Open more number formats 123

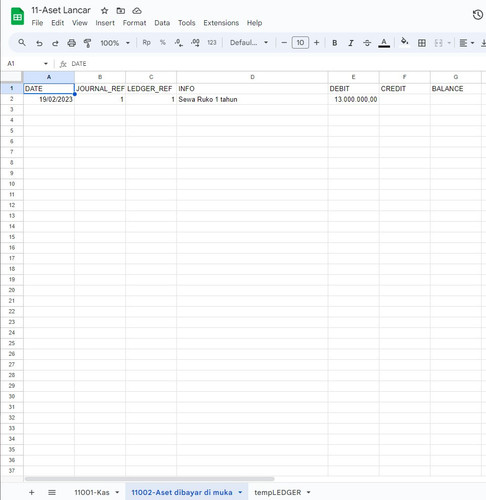212,43
